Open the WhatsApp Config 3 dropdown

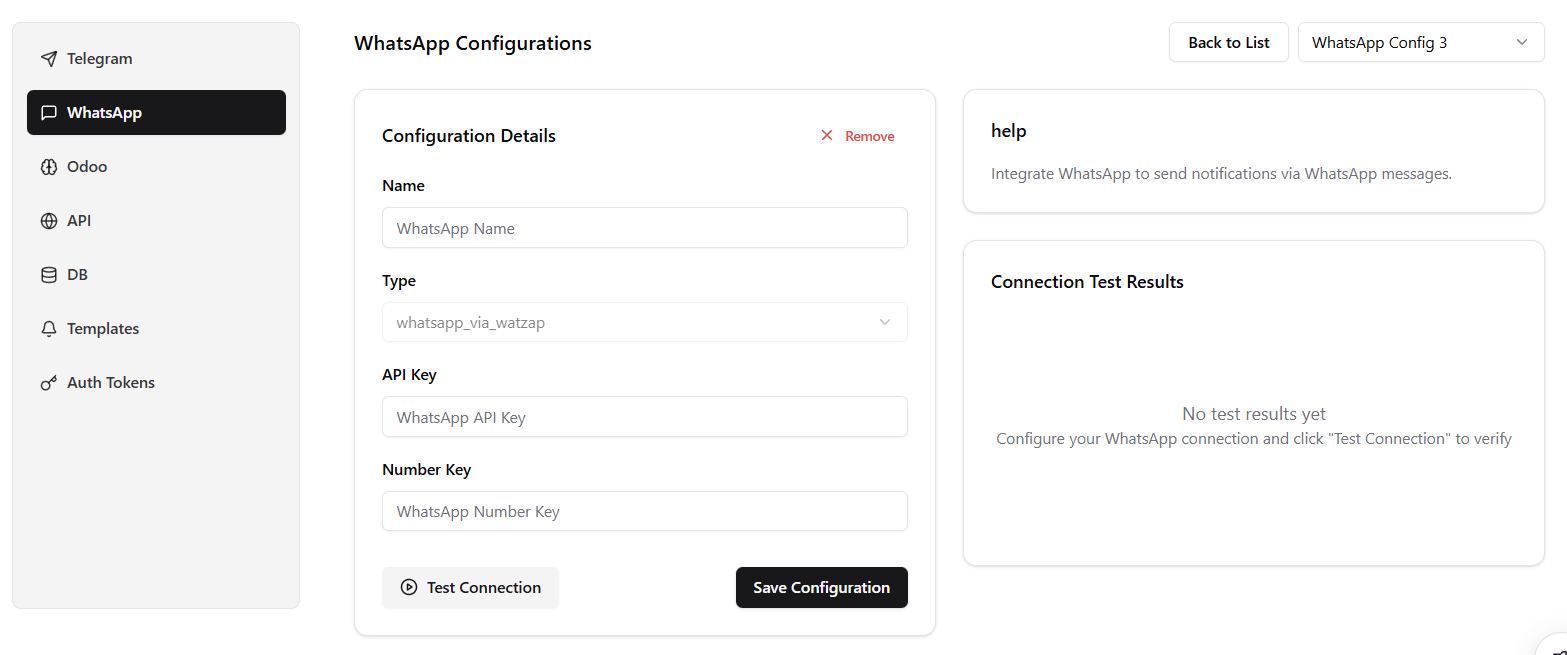click(x=1420, y=42)
